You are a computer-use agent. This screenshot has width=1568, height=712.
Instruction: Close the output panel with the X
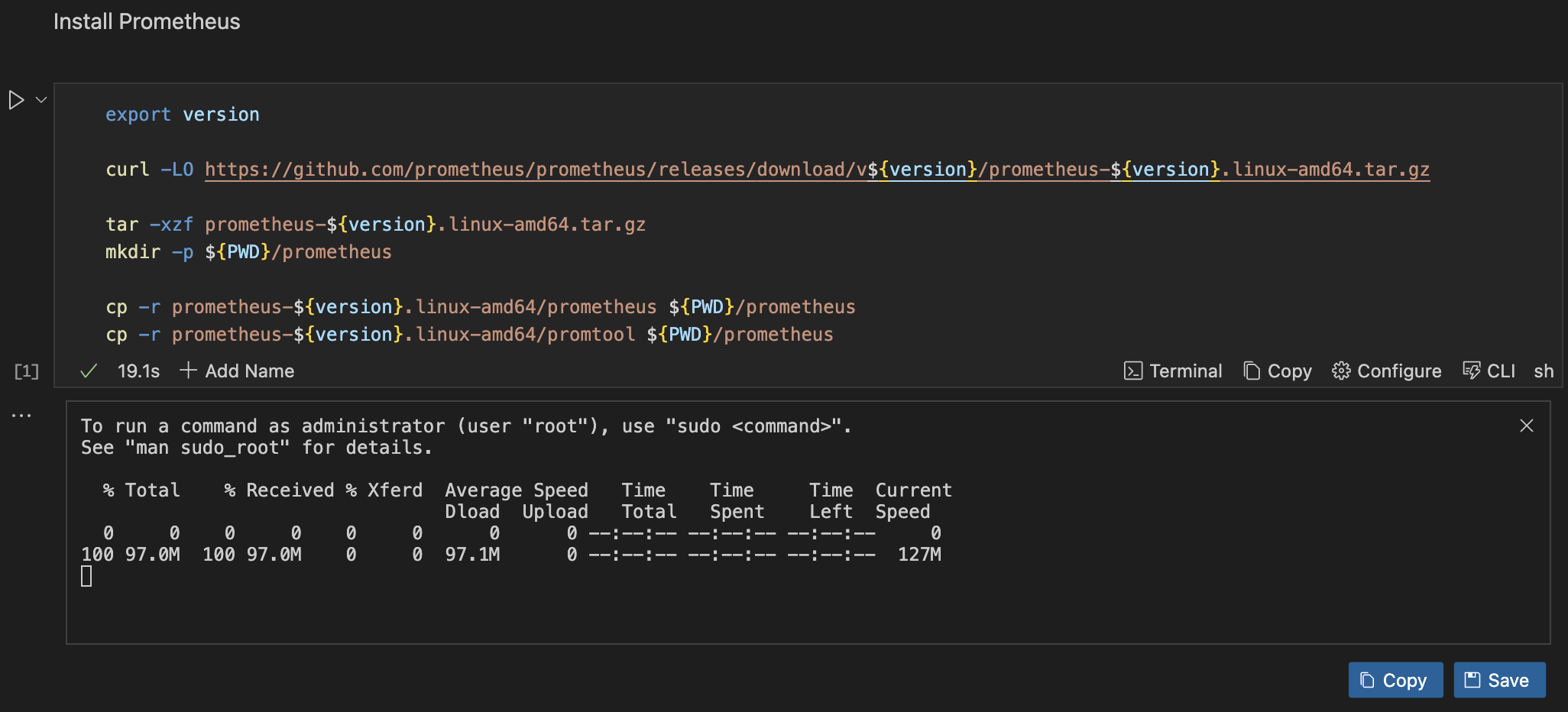pyautogui.click(x=1527, y=426)
